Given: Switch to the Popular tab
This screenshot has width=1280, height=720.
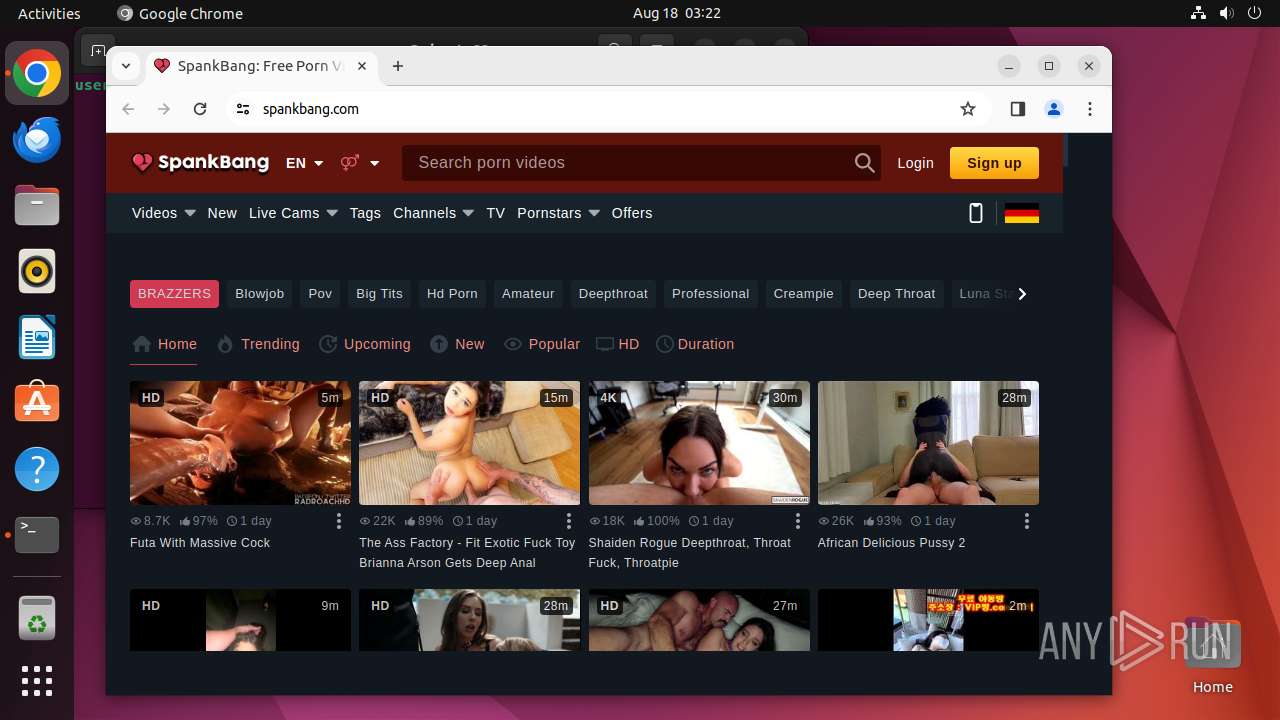Looking at the screenshot, I should pyautogui.click(x=542, y=344).
